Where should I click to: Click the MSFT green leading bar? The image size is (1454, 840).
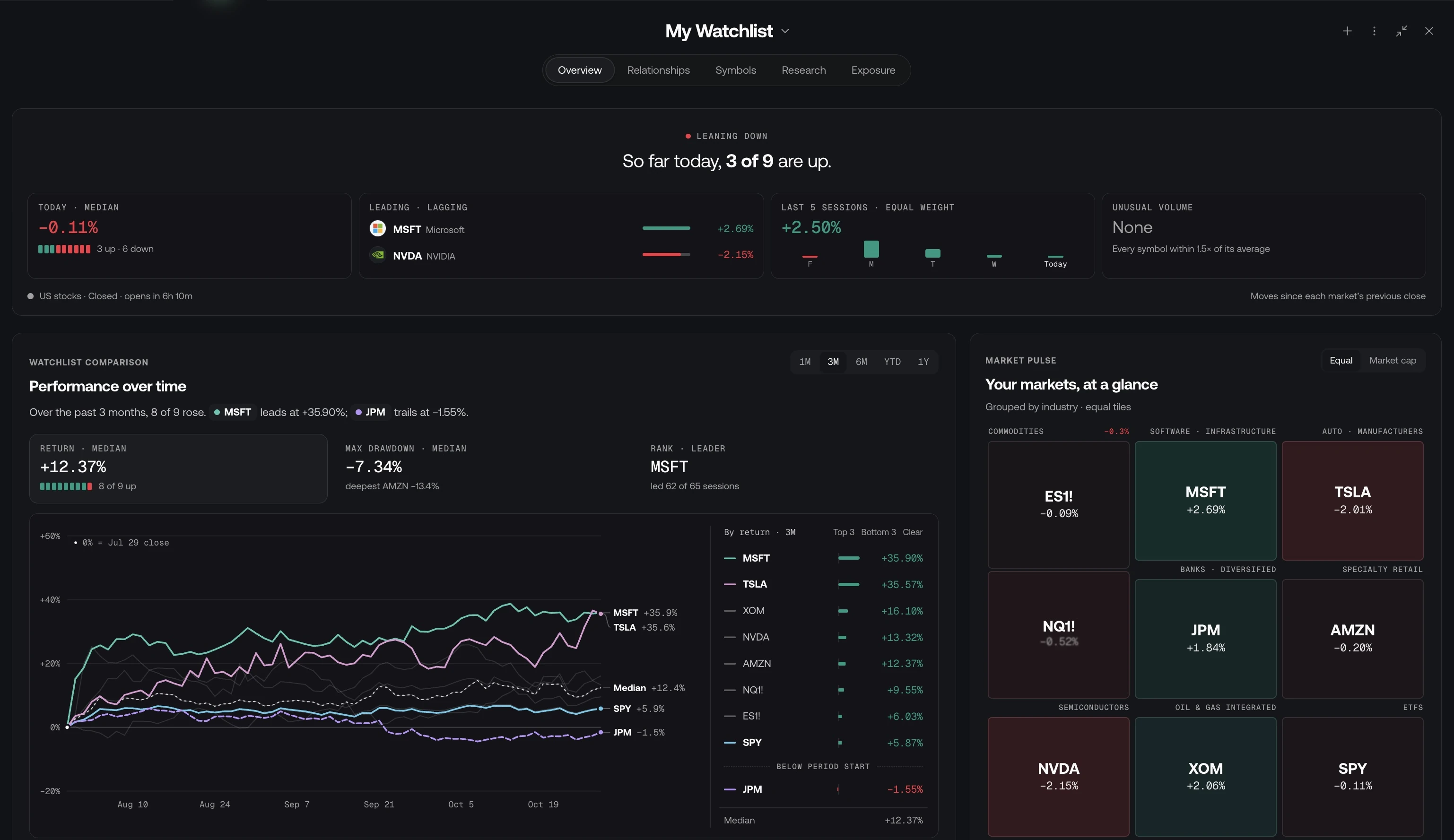666,228
